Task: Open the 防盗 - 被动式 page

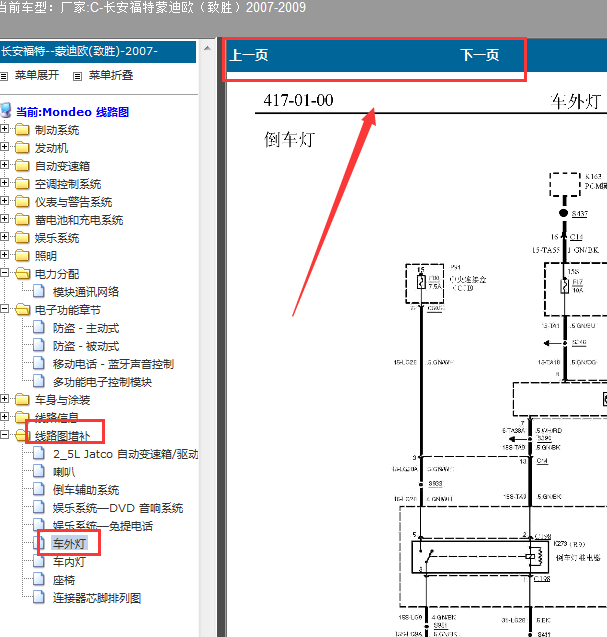Action: coord(86,346)
